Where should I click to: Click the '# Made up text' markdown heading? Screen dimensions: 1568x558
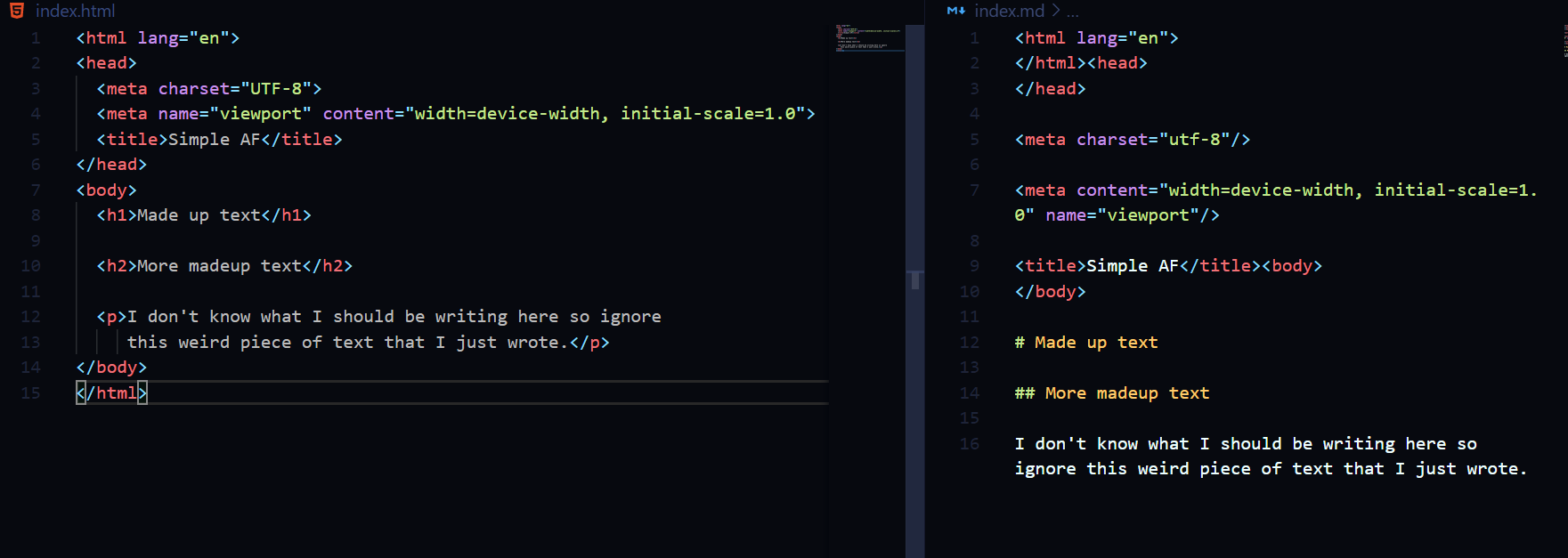click(1086, 343)
